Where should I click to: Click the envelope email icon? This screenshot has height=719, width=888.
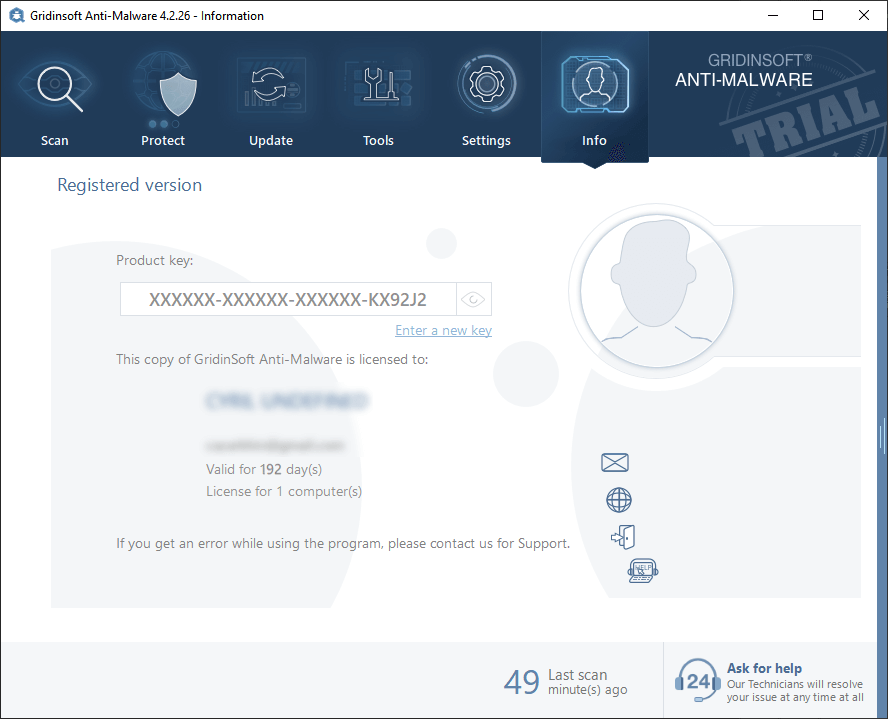coord(615,462)
